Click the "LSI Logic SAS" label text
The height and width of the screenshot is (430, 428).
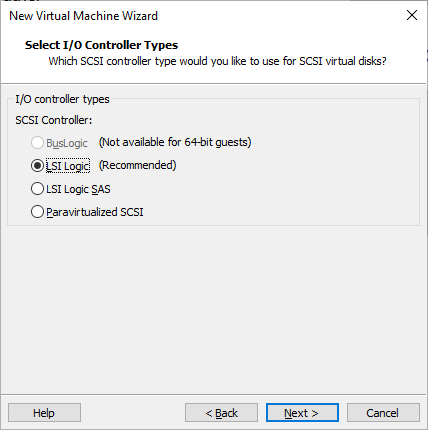(x=78, y=189)
